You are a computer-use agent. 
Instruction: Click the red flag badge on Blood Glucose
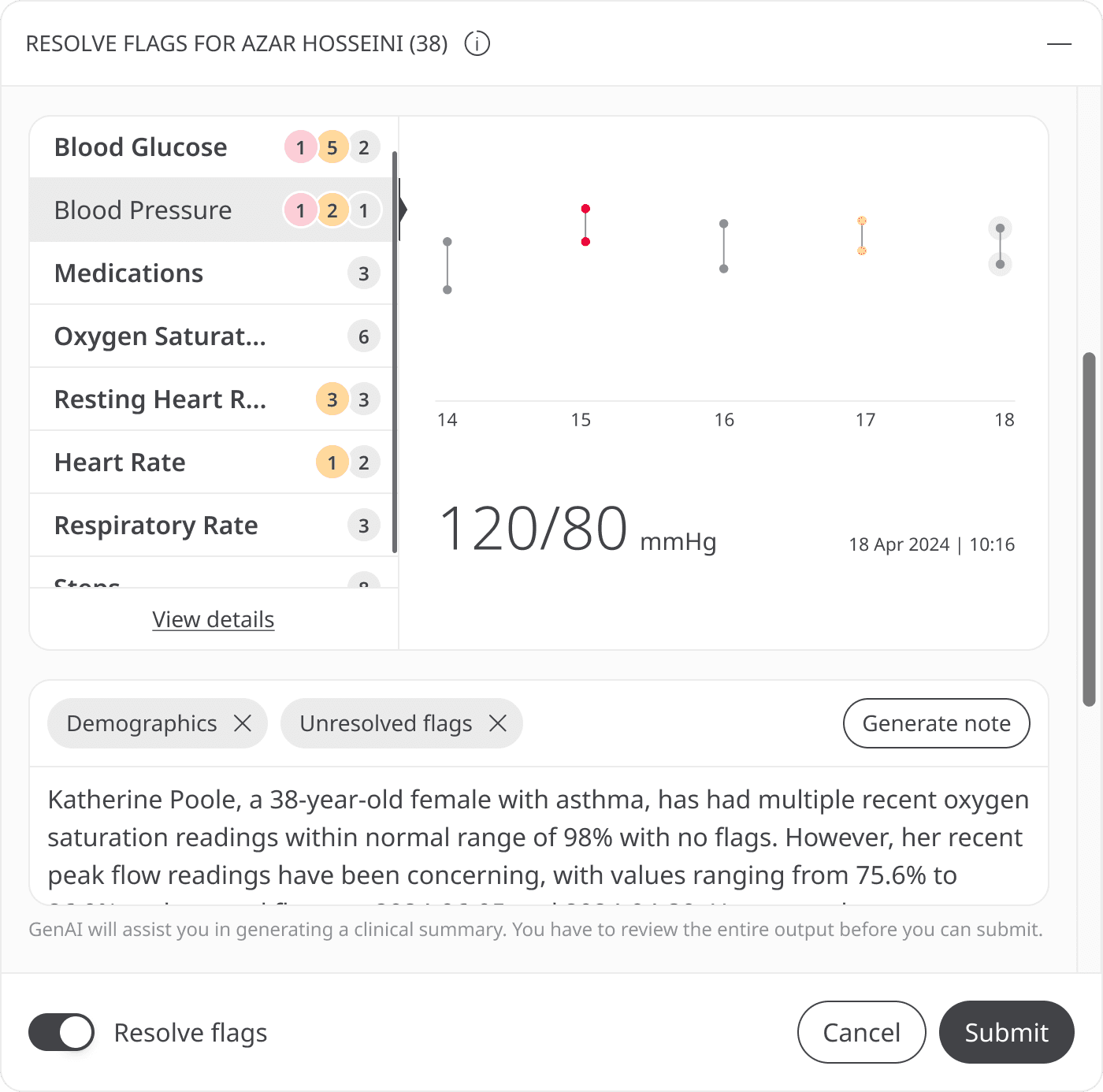pos(300,147)
